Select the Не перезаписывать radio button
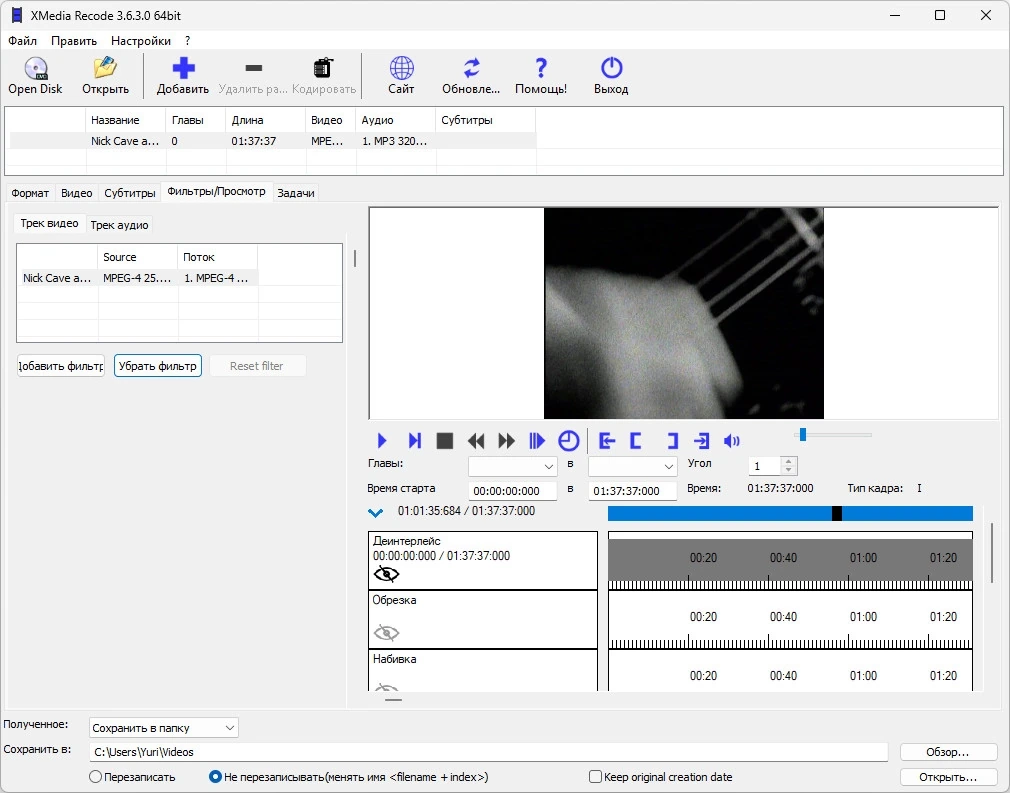Viewport: 1010px width, 793px height. coord(215,777)
